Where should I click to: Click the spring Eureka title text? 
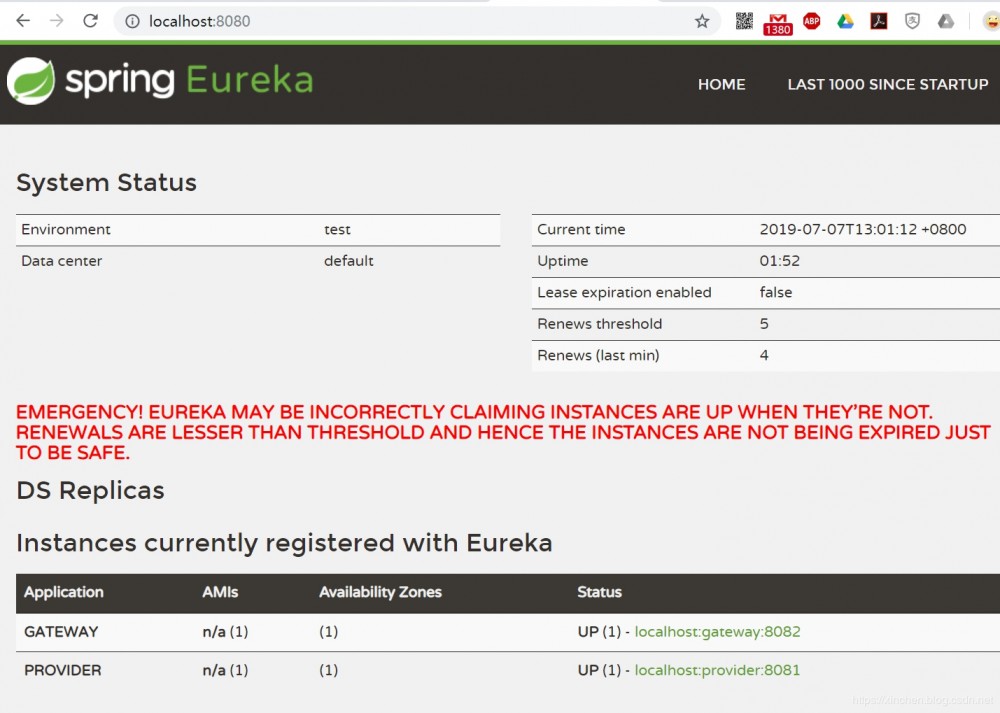tap(189, 81)
